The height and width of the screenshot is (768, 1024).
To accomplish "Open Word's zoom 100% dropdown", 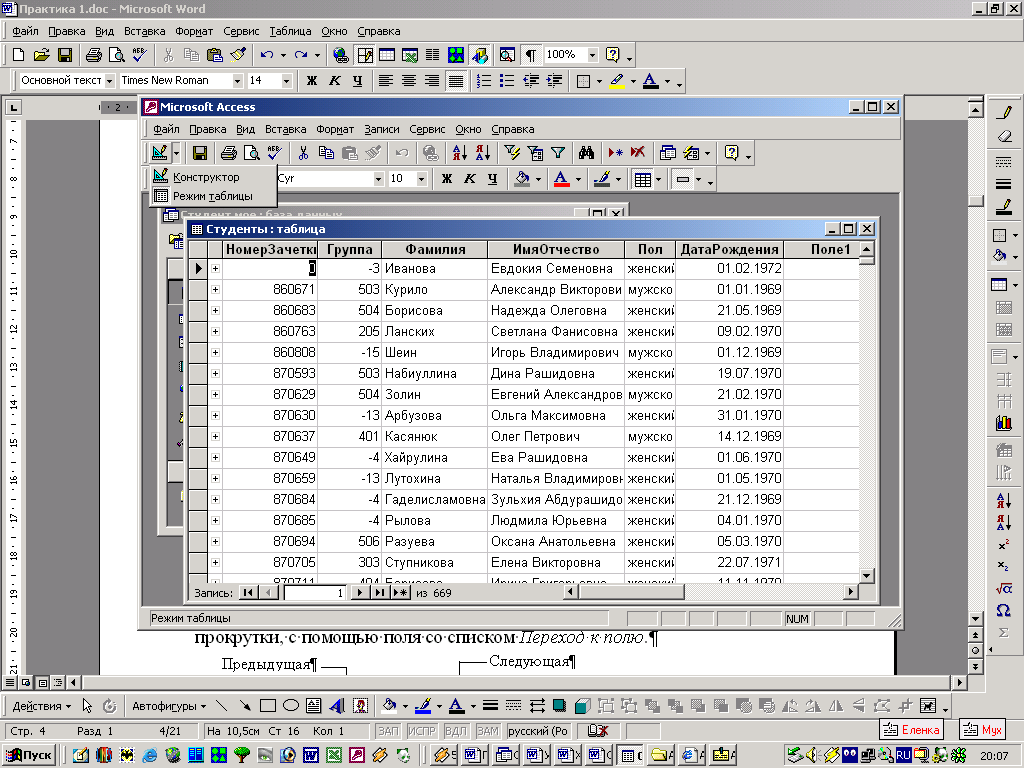I will coord(592,55).
